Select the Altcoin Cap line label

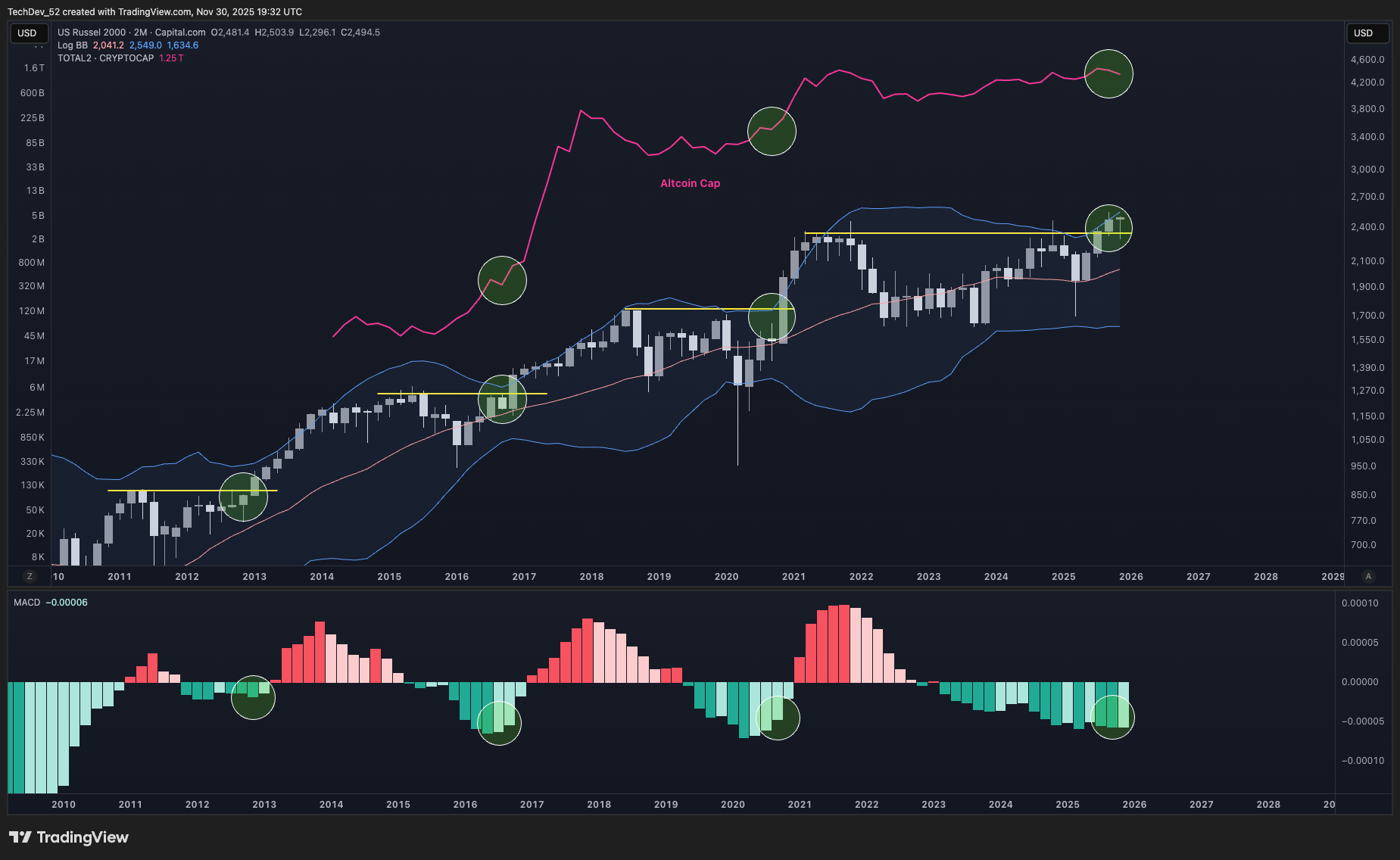tap(689, 183)
